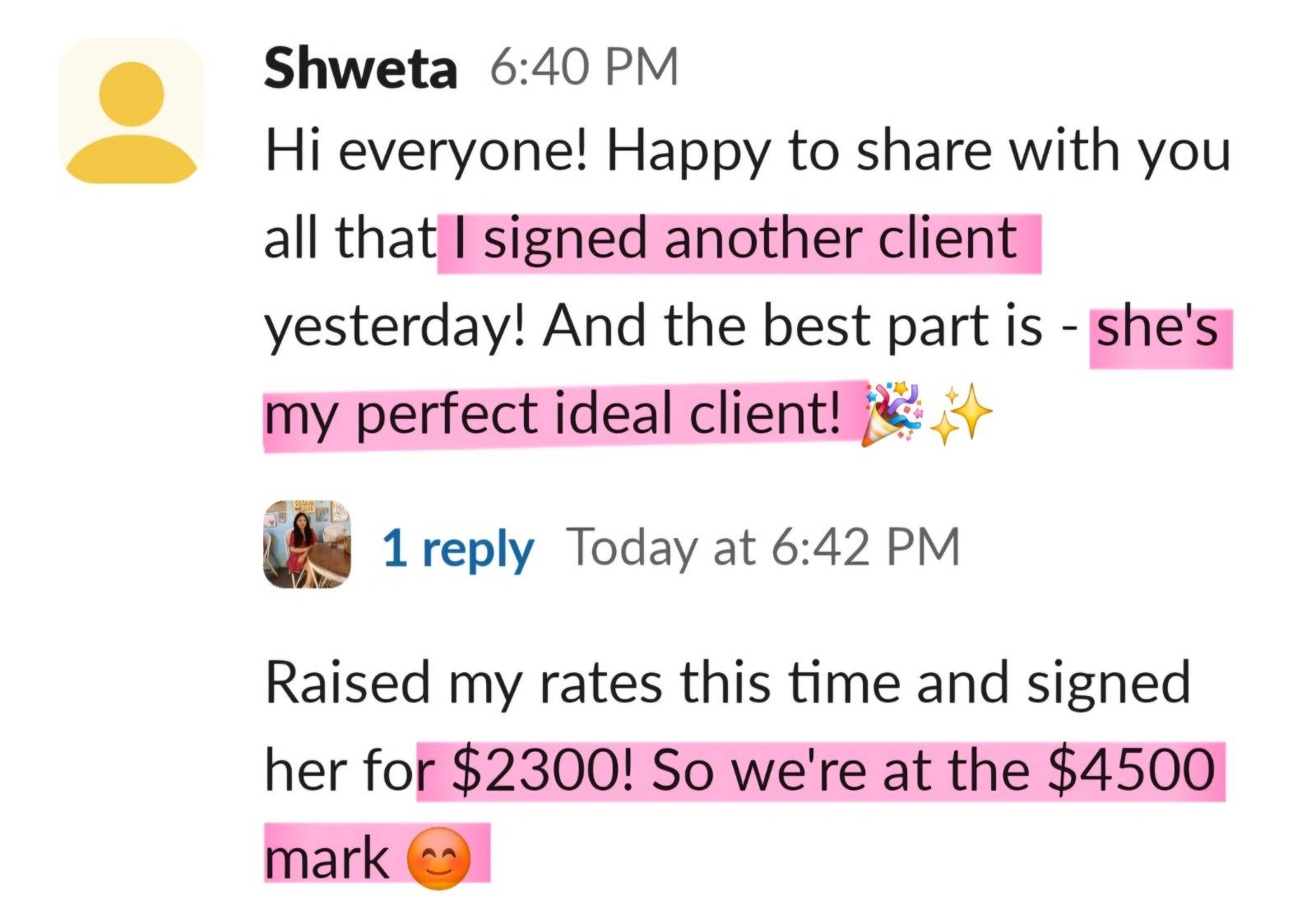Click the highlighted word "she's"
Image resolution: width=1316 pixels, height=919 pixels.
click(1157, 327)
